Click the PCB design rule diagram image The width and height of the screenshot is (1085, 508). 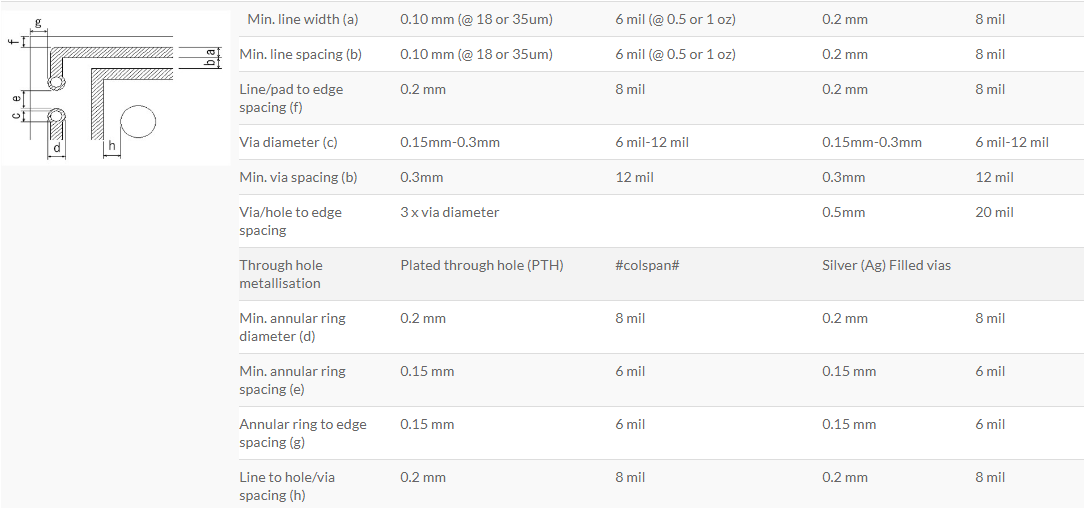click(x=116, y=88)
